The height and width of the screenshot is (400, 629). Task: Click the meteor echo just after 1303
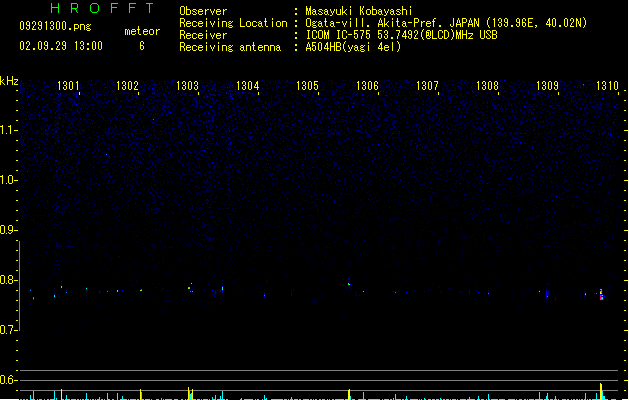point(190,288)
